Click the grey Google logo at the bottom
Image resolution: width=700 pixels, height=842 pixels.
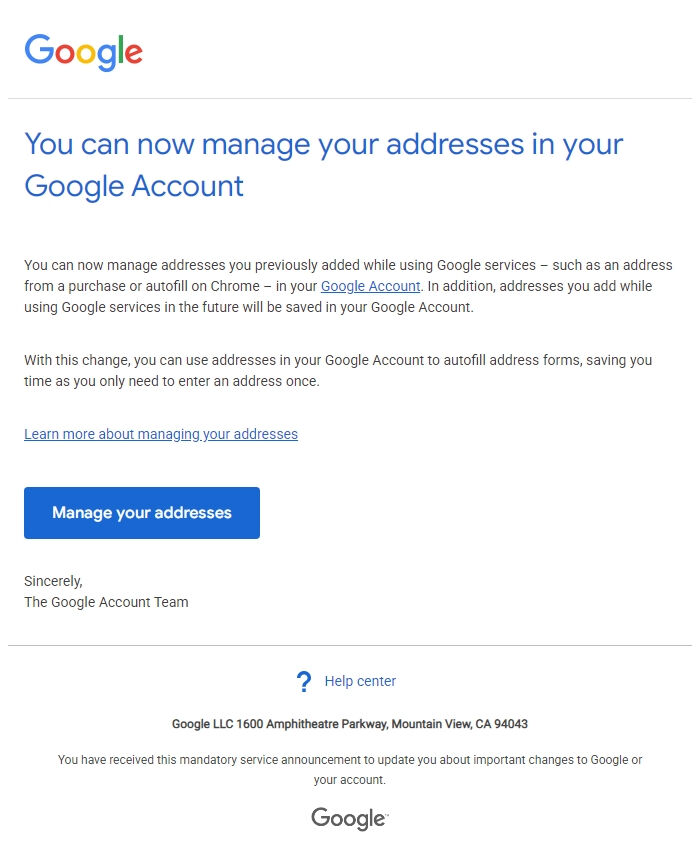click(x=347, y=818)
